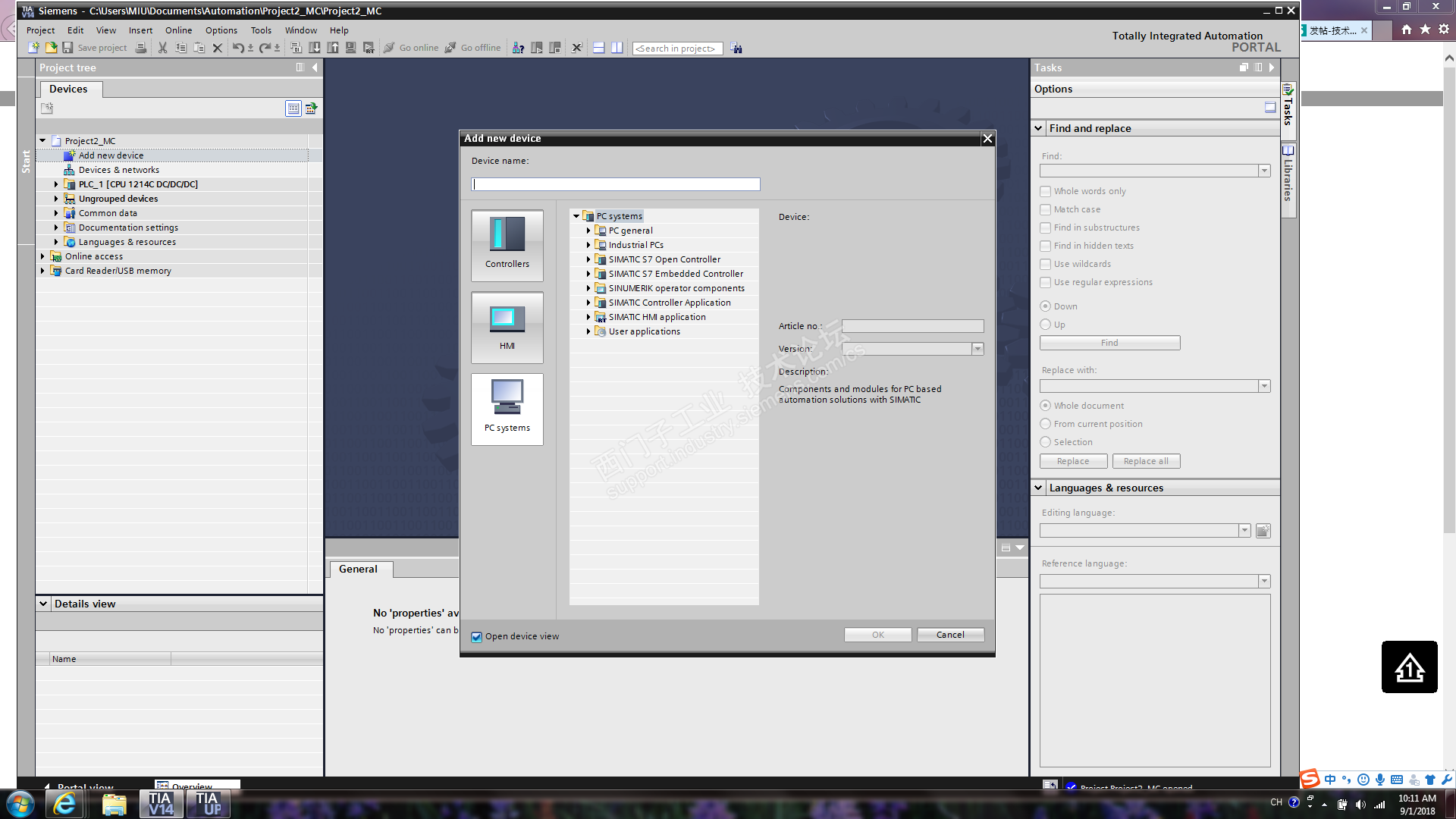Click the search binoculars icon
The image size is (1456, 819).
tap(736, 48)
